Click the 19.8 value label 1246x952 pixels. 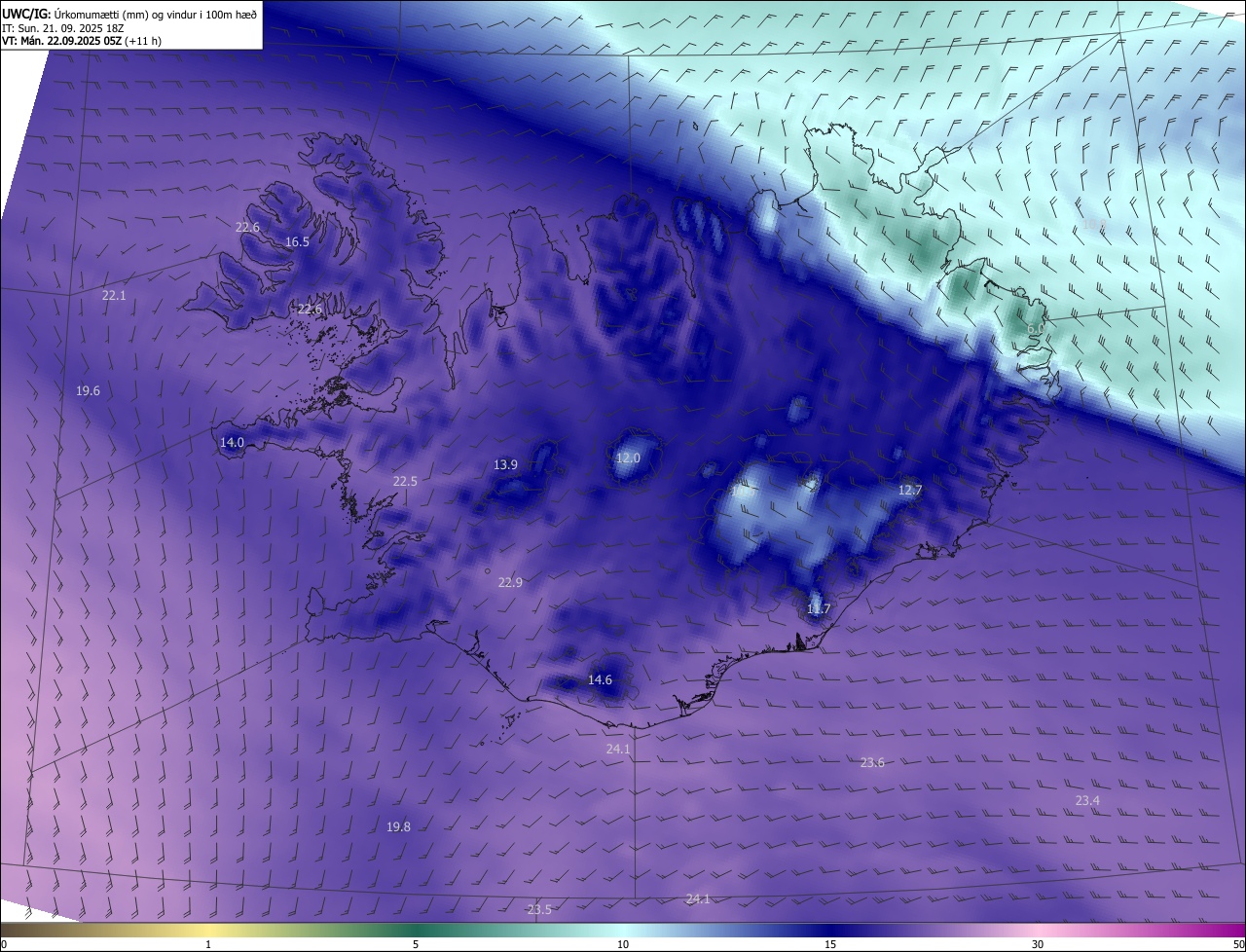[x=398, y=826]
